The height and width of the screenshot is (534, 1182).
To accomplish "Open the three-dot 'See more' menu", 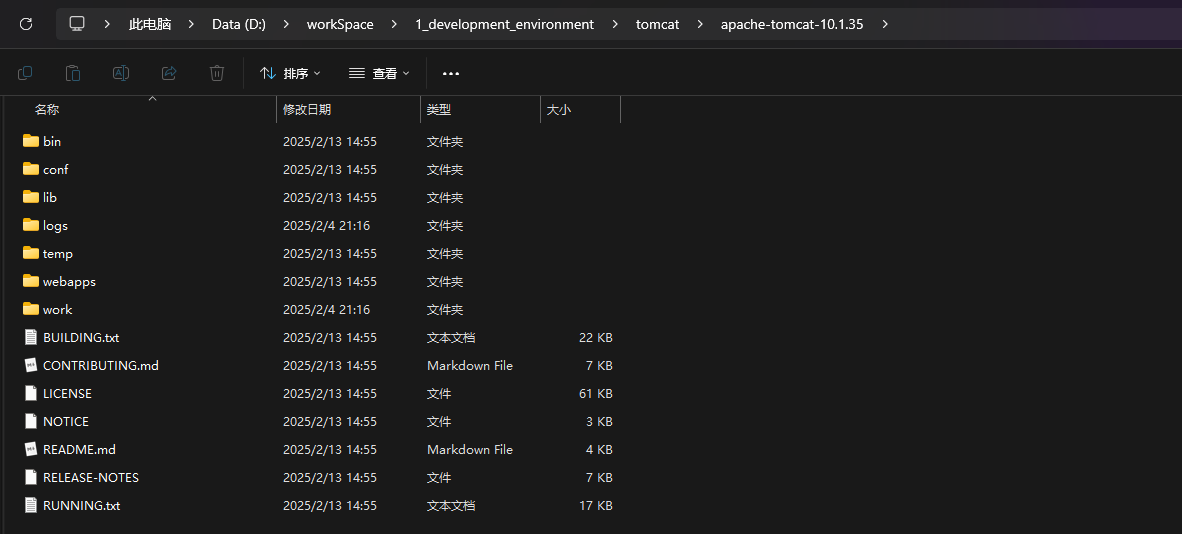I will tap(451, 73).
